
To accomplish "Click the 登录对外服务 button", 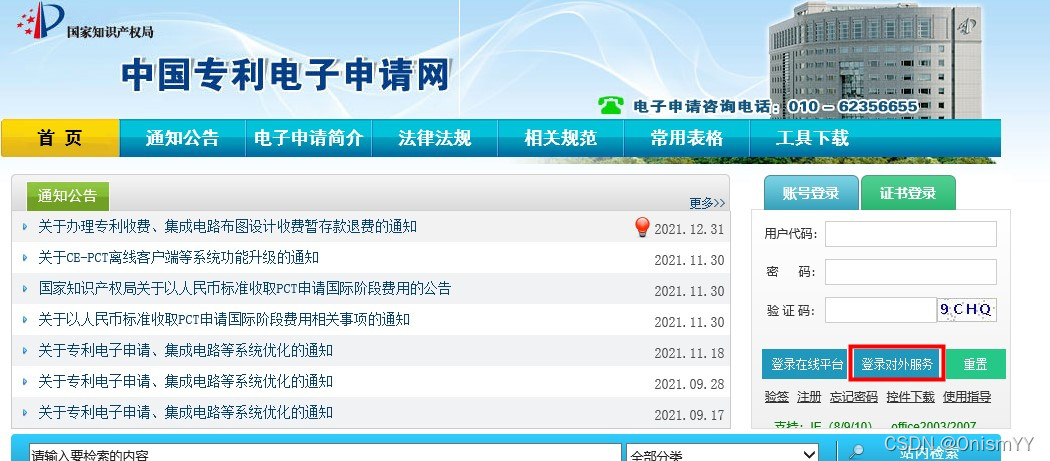I will 897,365.
